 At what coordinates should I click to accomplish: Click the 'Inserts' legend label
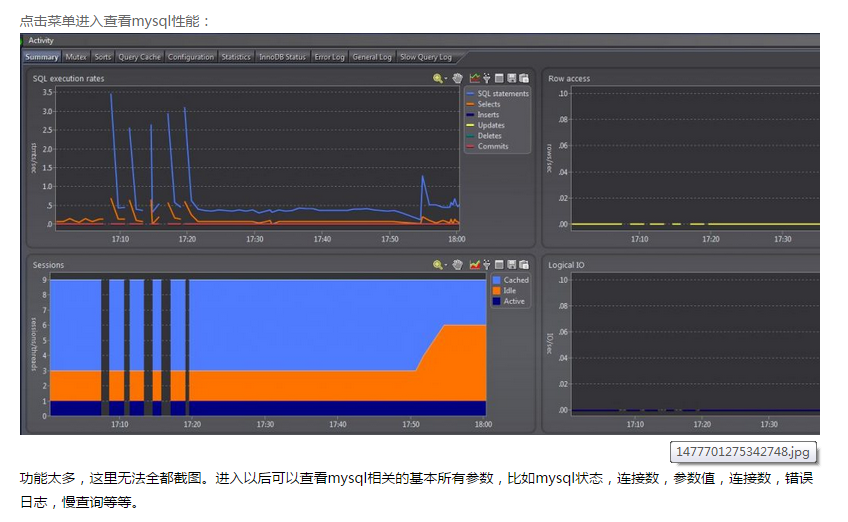pyautogui.click(x=488, y=115)
